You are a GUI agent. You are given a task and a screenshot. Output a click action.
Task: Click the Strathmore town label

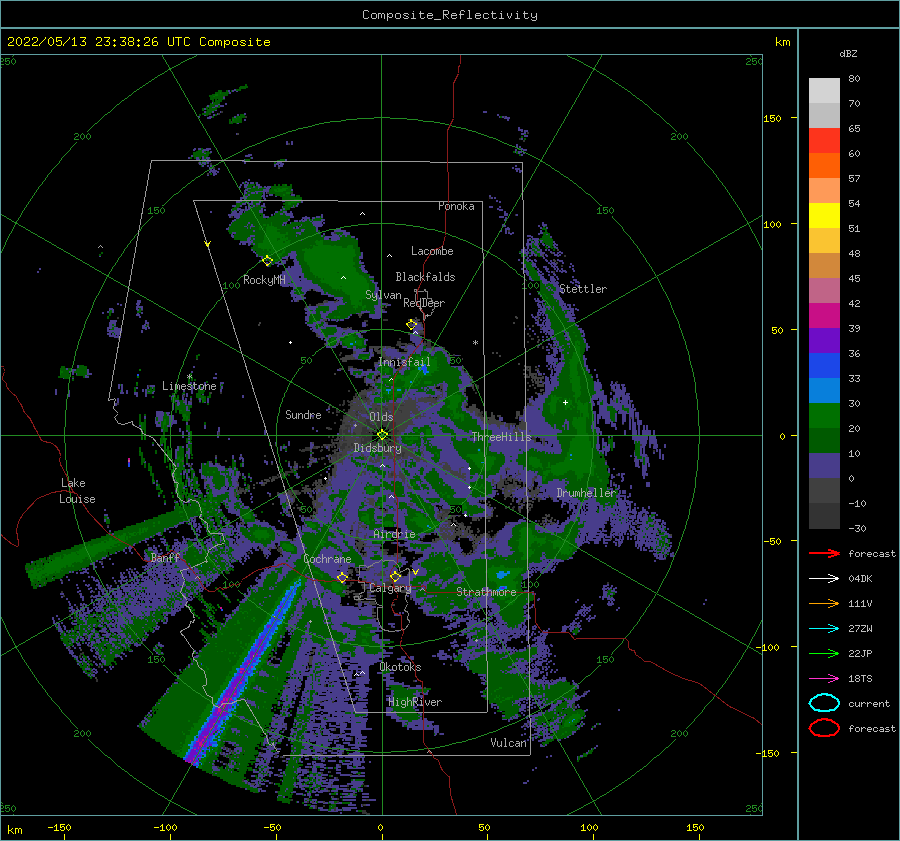tap(486, 592)
